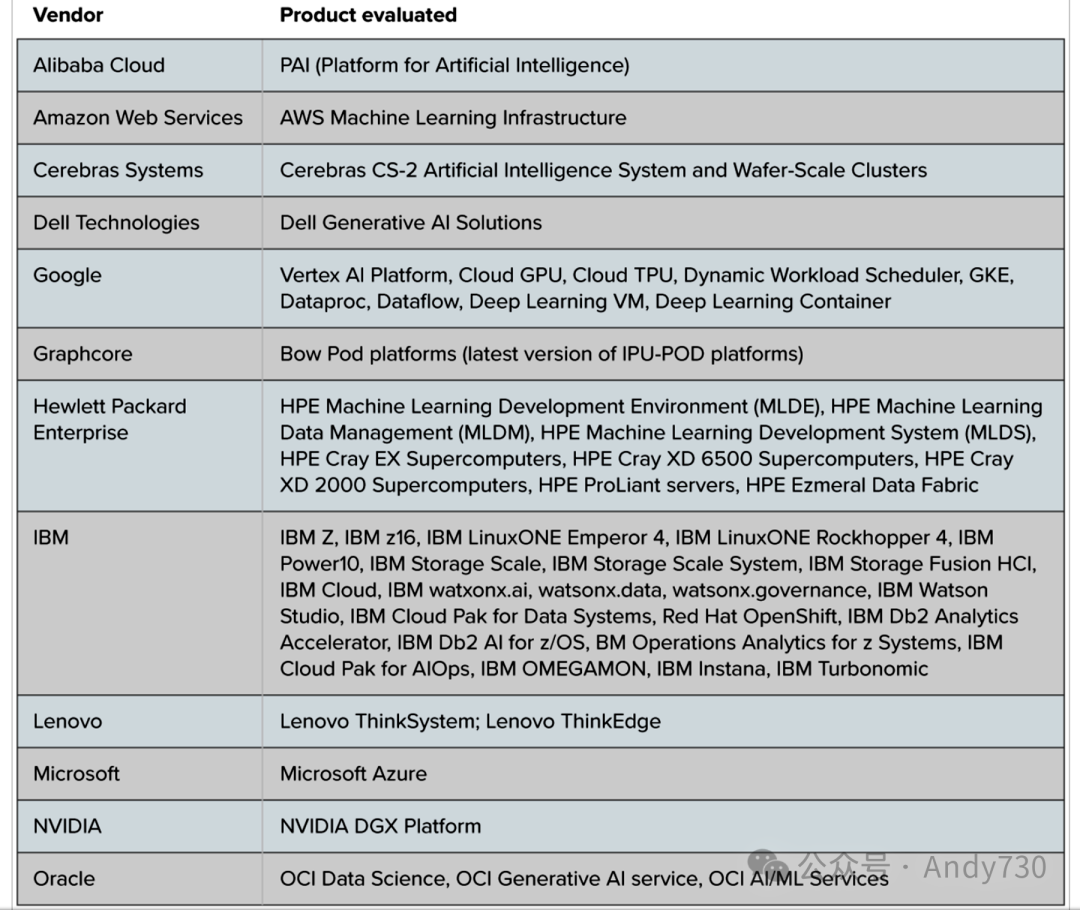This screenshot has width=1080, height=910.
Task: Click the Lenovo vendor cell
Action: (140, 721)
